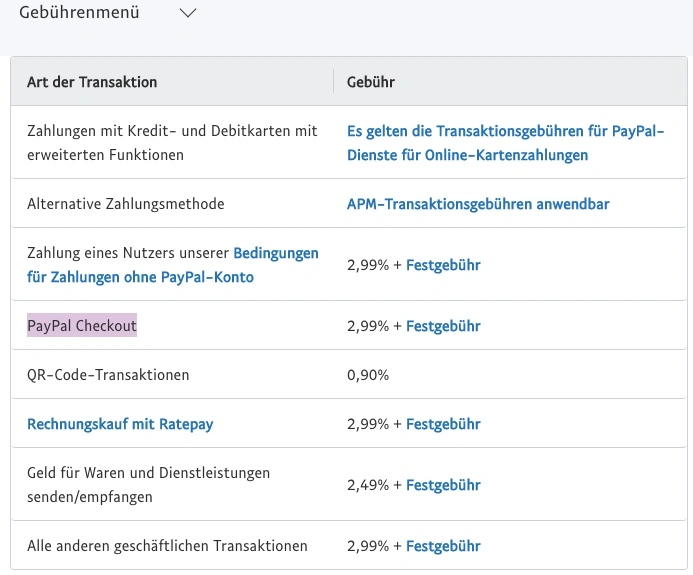Click Festgebühr in 'Alle anderen geschäftlichen Transaktionen' row

point(443,546)
